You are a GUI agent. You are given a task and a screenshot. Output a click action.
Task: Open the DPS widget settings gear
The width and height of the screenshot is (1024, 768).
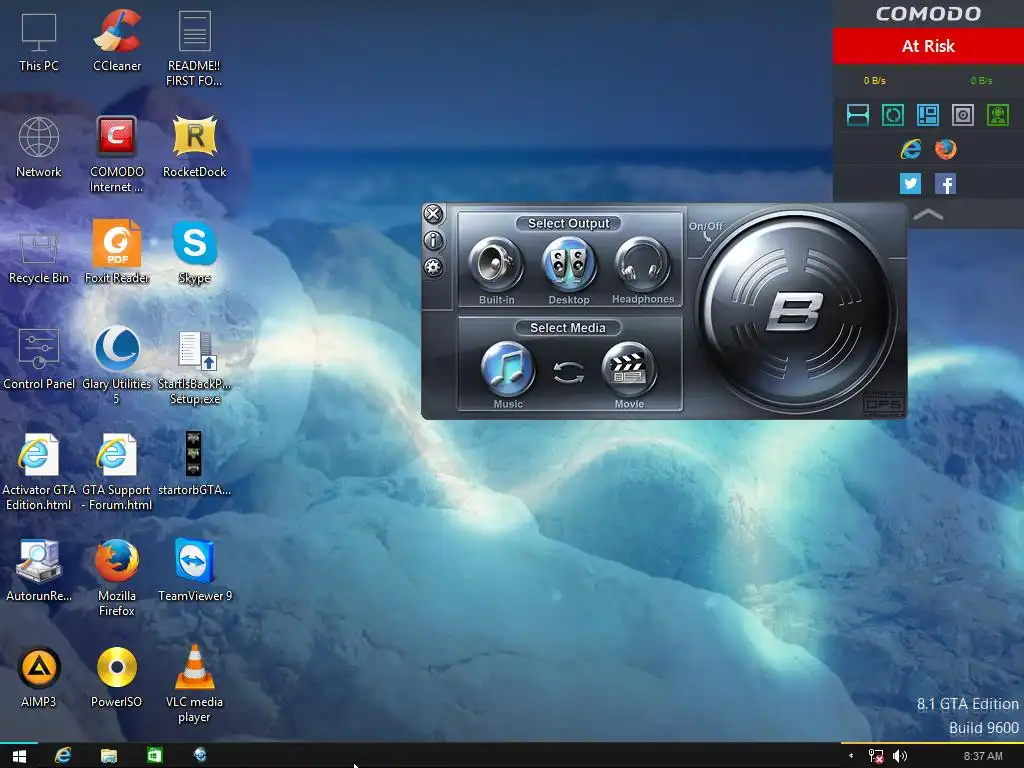tap(433, 266)
